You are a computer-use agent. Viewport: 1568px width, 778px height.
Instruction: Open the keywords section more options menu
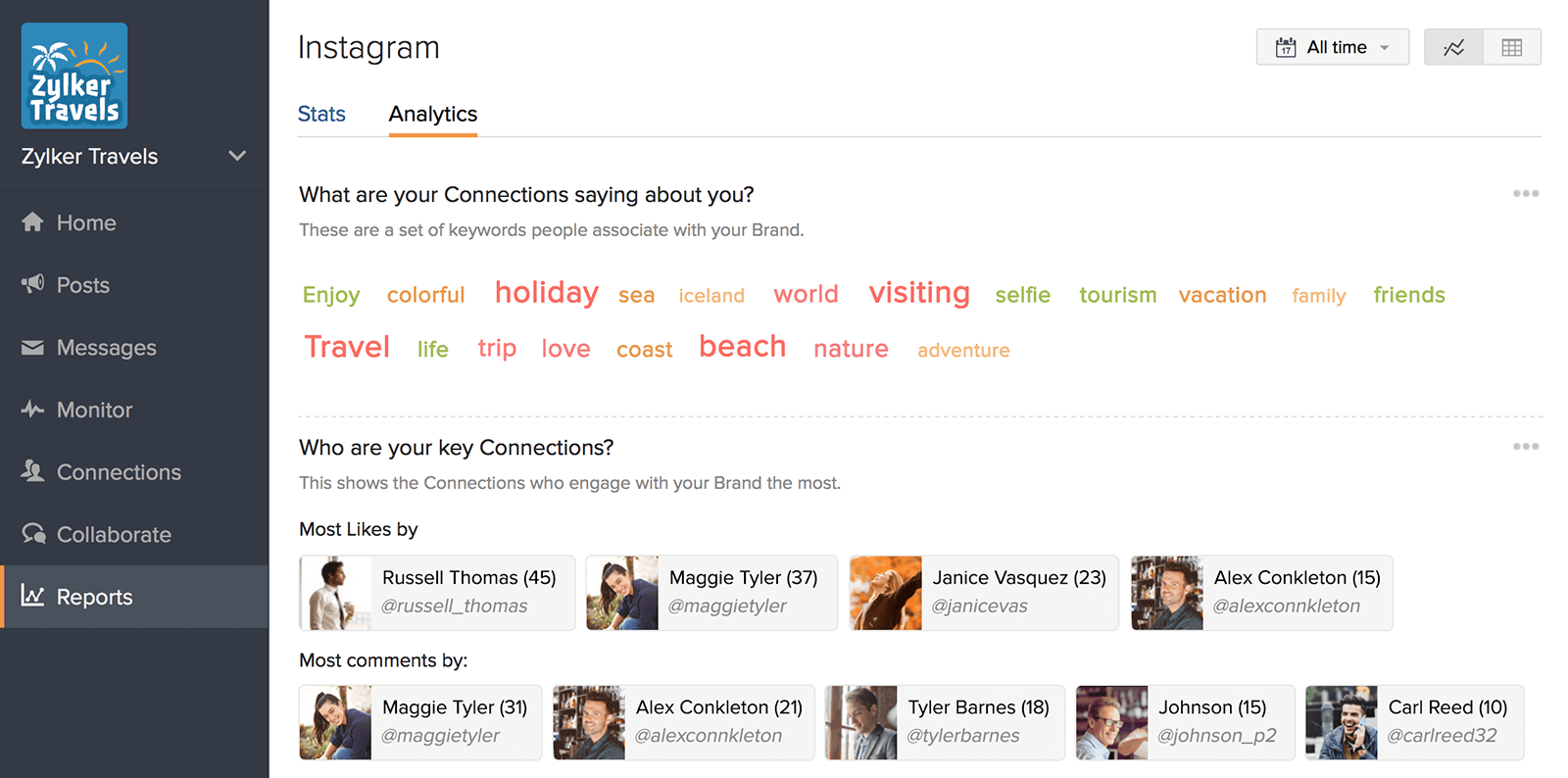[x=1525, y=194]
